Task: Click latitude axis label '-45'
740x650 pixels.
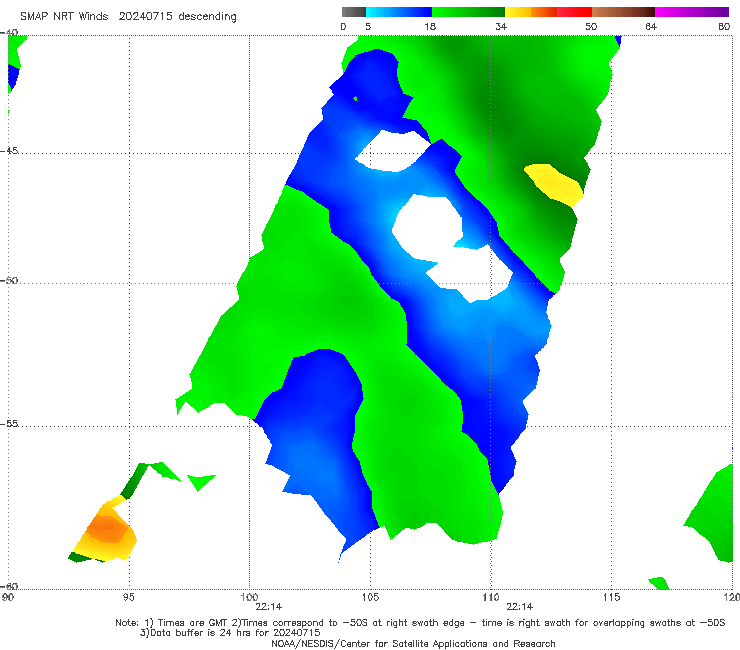Action: 9,151
